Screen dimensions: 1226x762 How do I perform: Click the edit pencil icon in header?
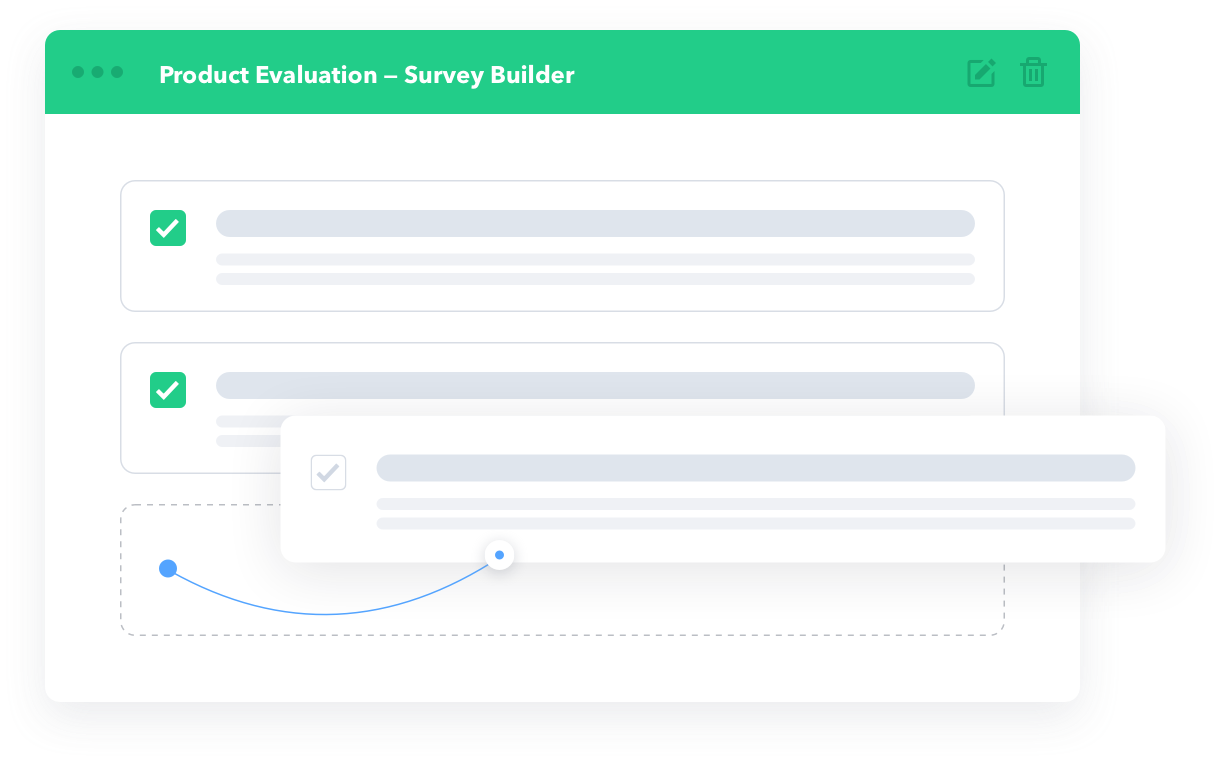[981, 73]
